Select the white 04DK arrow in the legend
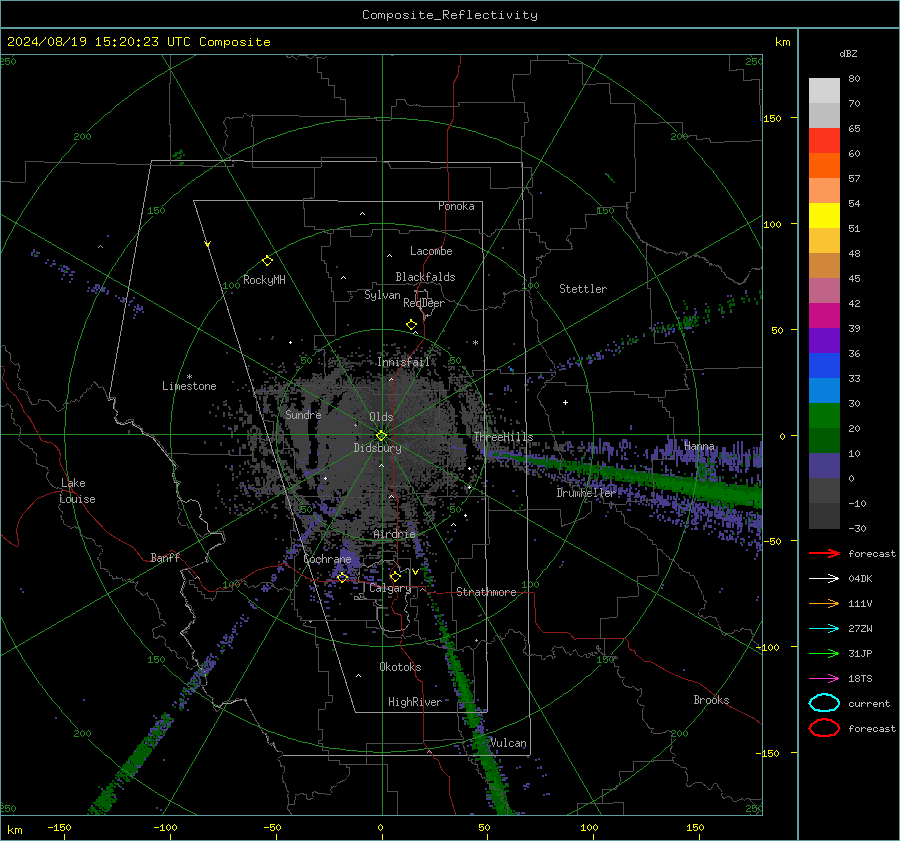 [x=824, y=579]
